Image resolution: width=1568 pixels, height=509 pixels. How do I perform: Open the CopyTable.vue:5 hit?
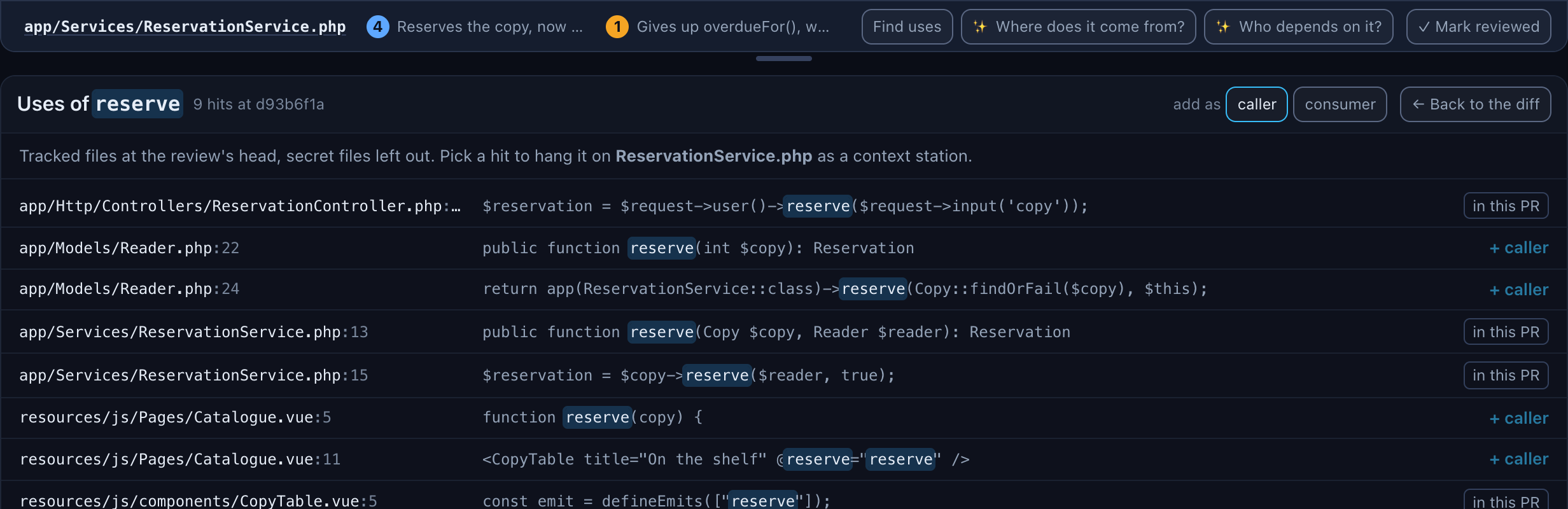pyautogui.click(x=784, y=495)
